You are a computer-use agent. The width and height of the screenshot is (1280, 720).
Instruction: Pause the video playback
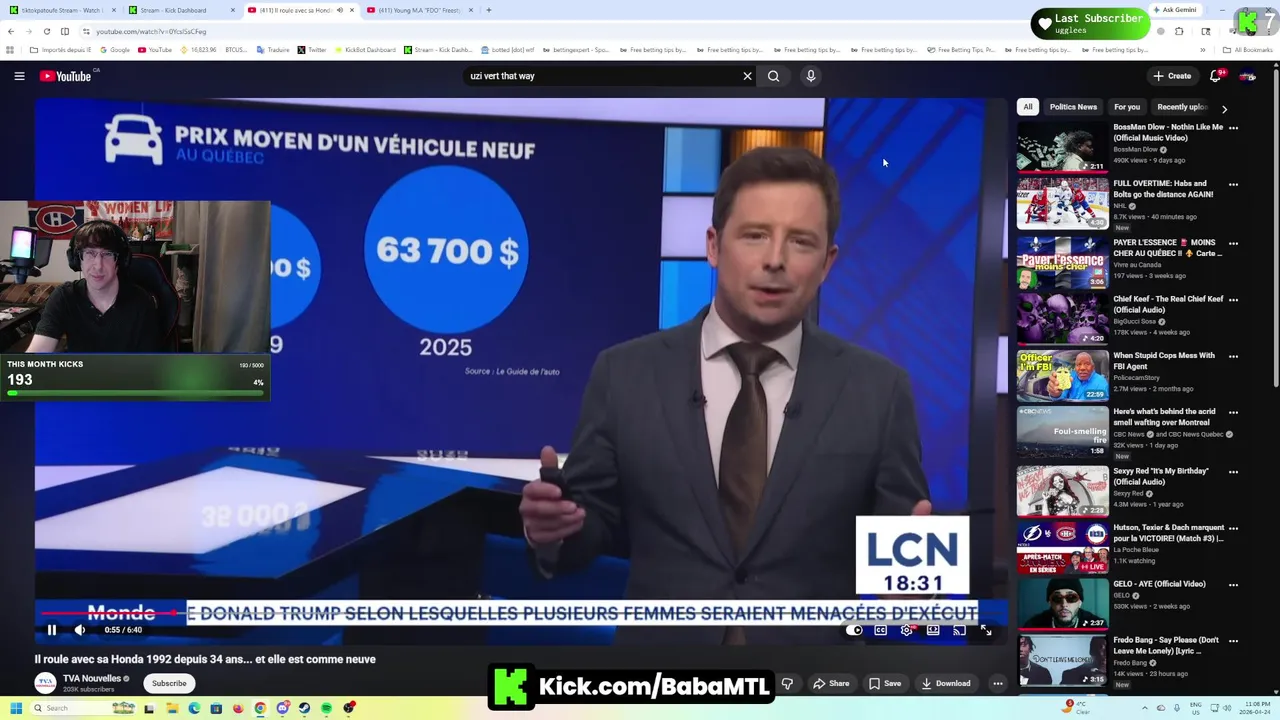pos(52,630)
